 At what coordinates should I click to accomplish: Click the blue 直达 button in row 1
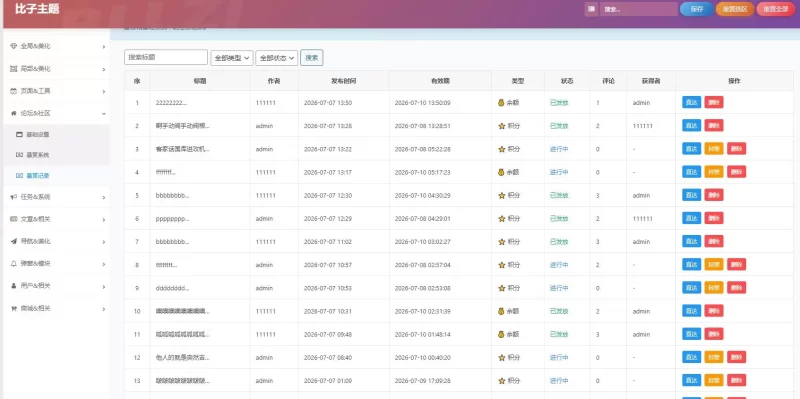click(x=691, y=102)
